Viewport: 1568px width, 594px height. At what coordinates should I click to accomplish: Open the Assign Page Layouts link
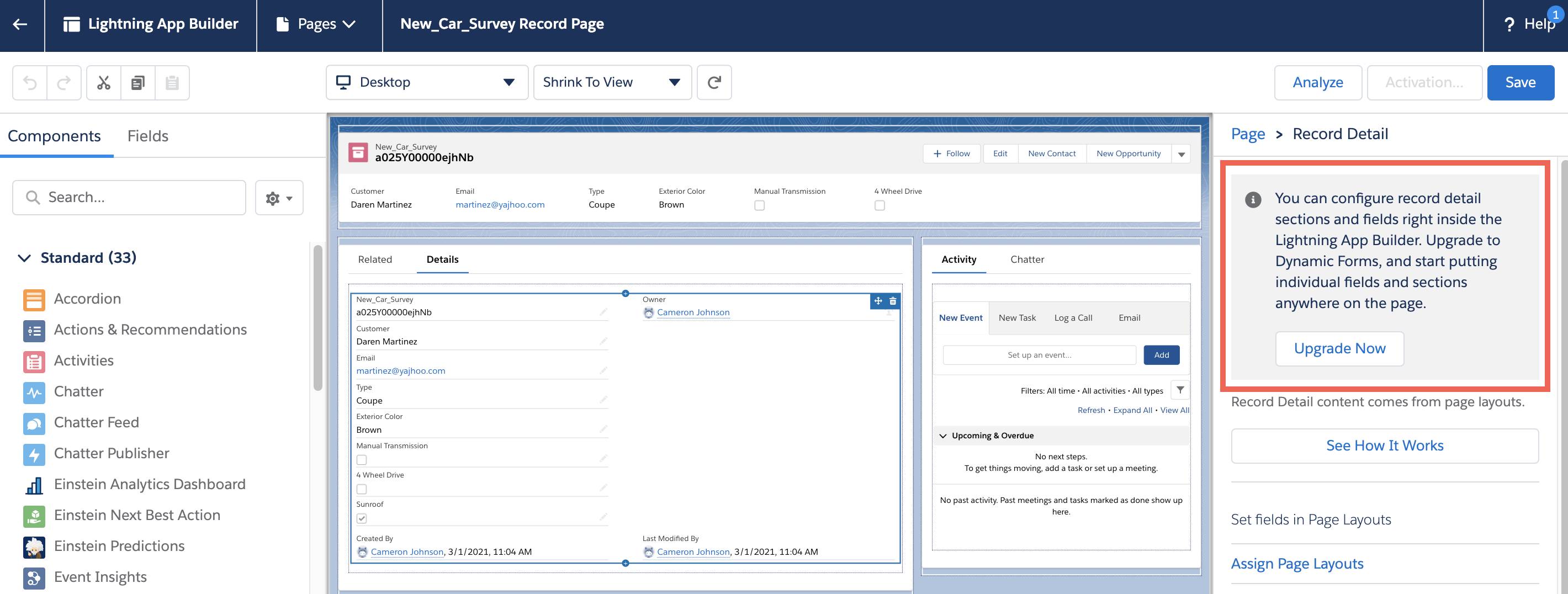point(1296,564)
